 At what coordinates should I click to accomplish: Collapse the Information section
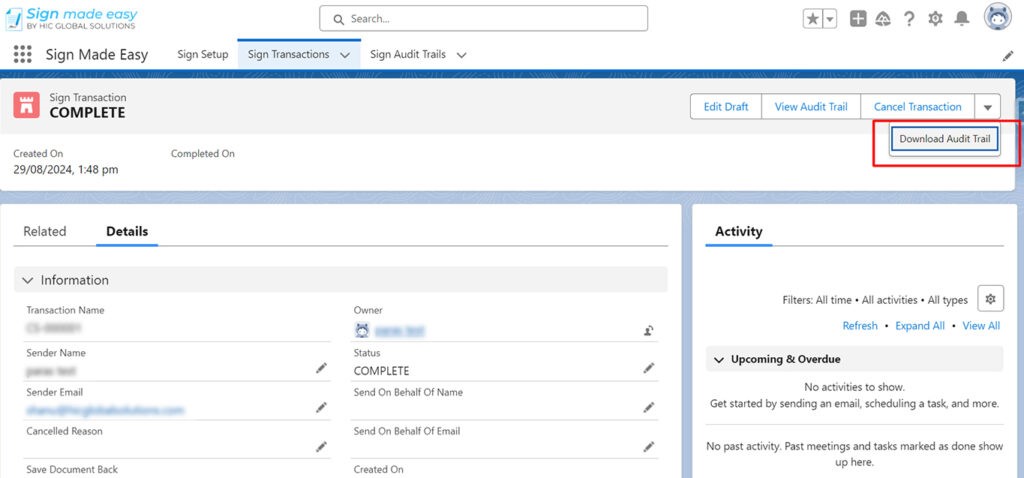pyautogui.click(x=341, y=279)
